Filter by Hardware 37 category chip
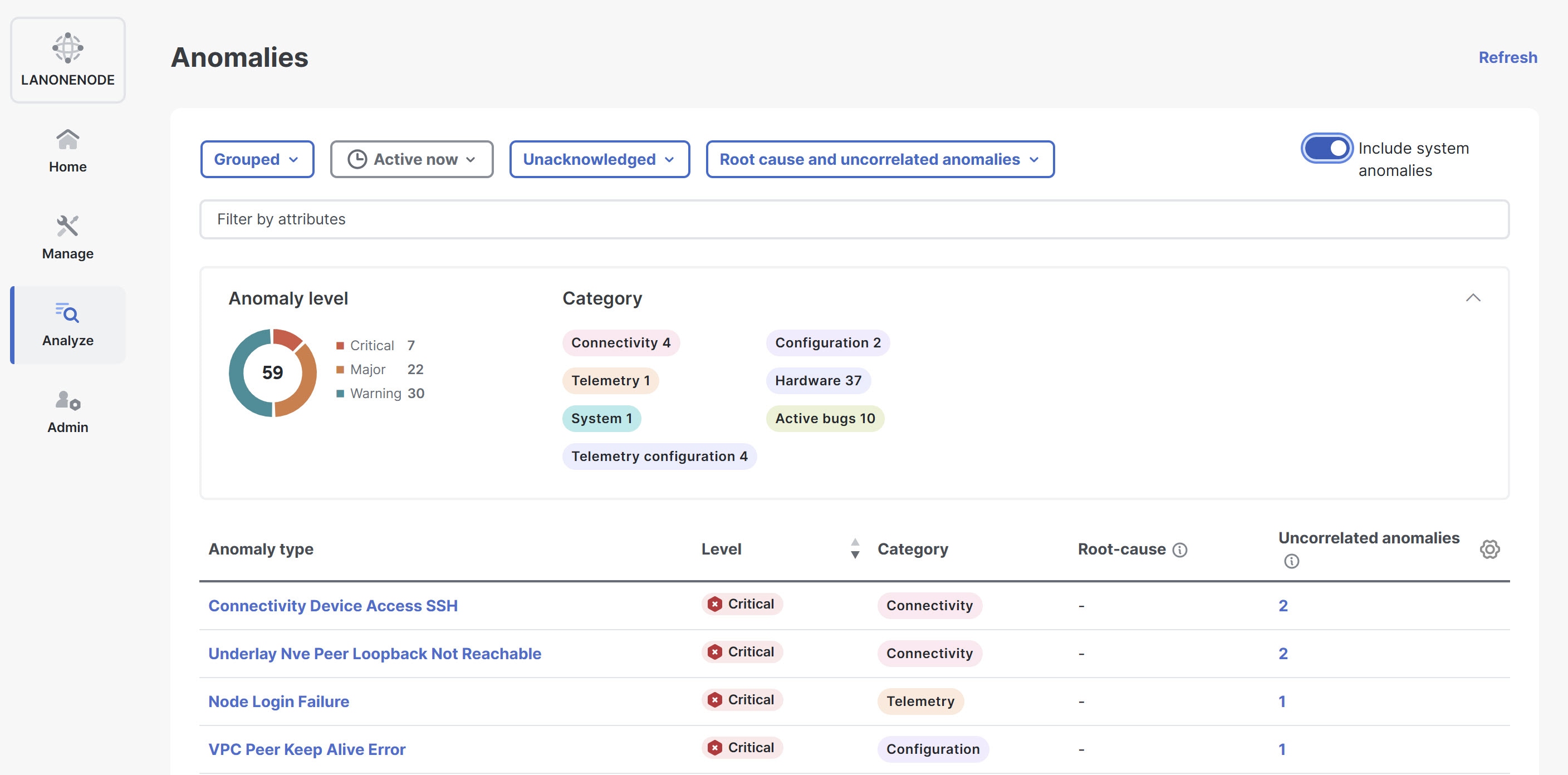1568x775 pixels. click(x=817, y=380)
